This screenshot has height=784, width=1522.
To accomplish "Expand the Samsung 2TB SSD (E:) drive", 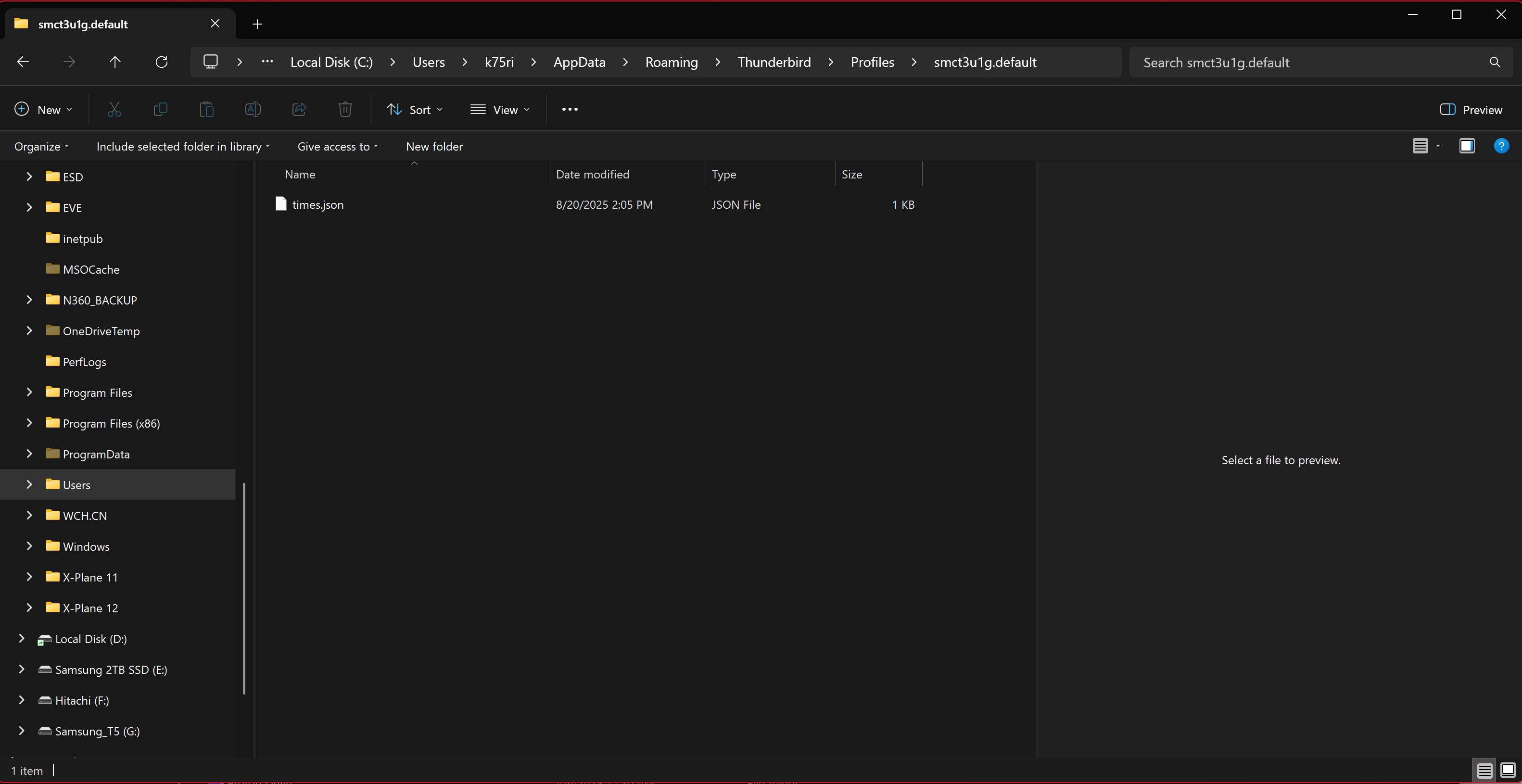I will (21, 670).
